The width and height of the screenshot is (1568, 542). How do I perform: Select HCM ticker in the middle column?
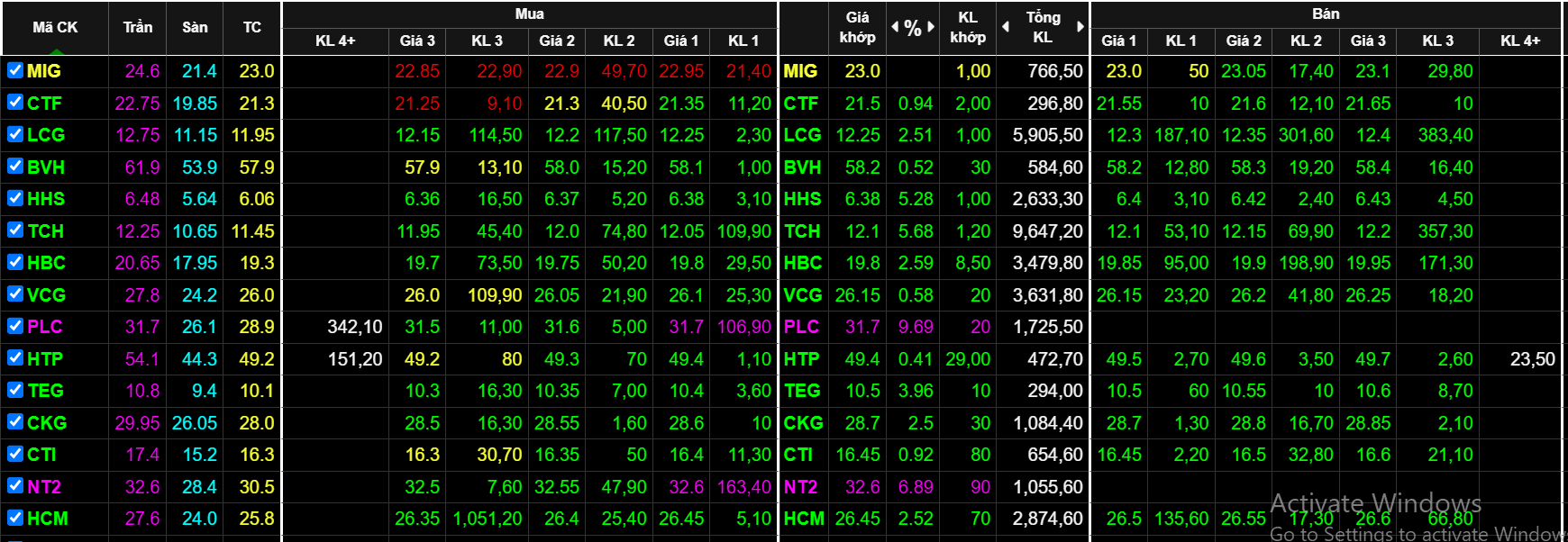click(x=804, y=519)
